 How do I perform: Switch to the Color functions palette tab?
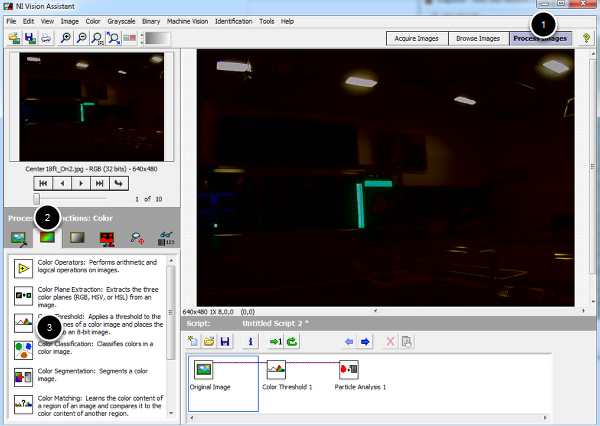click(46, 238)
